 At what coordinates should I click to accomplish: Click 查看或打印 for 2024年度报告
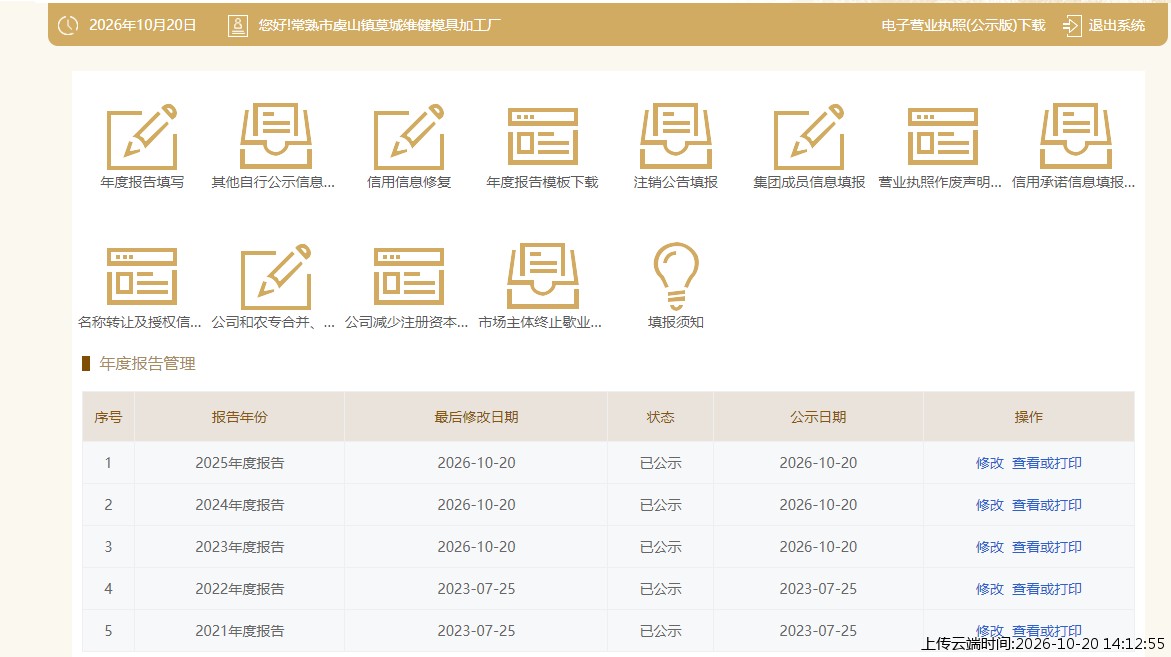1046,505
